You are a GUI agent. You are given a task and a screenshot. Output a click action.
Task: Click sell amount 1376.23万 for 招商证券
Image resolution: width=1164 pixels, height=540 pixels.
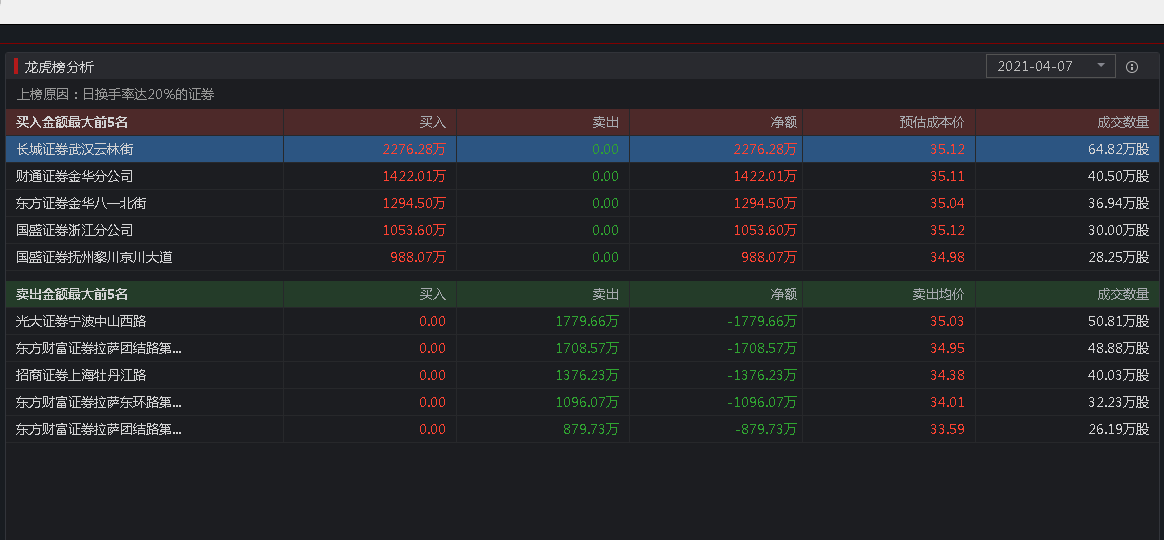click(587, 375)
